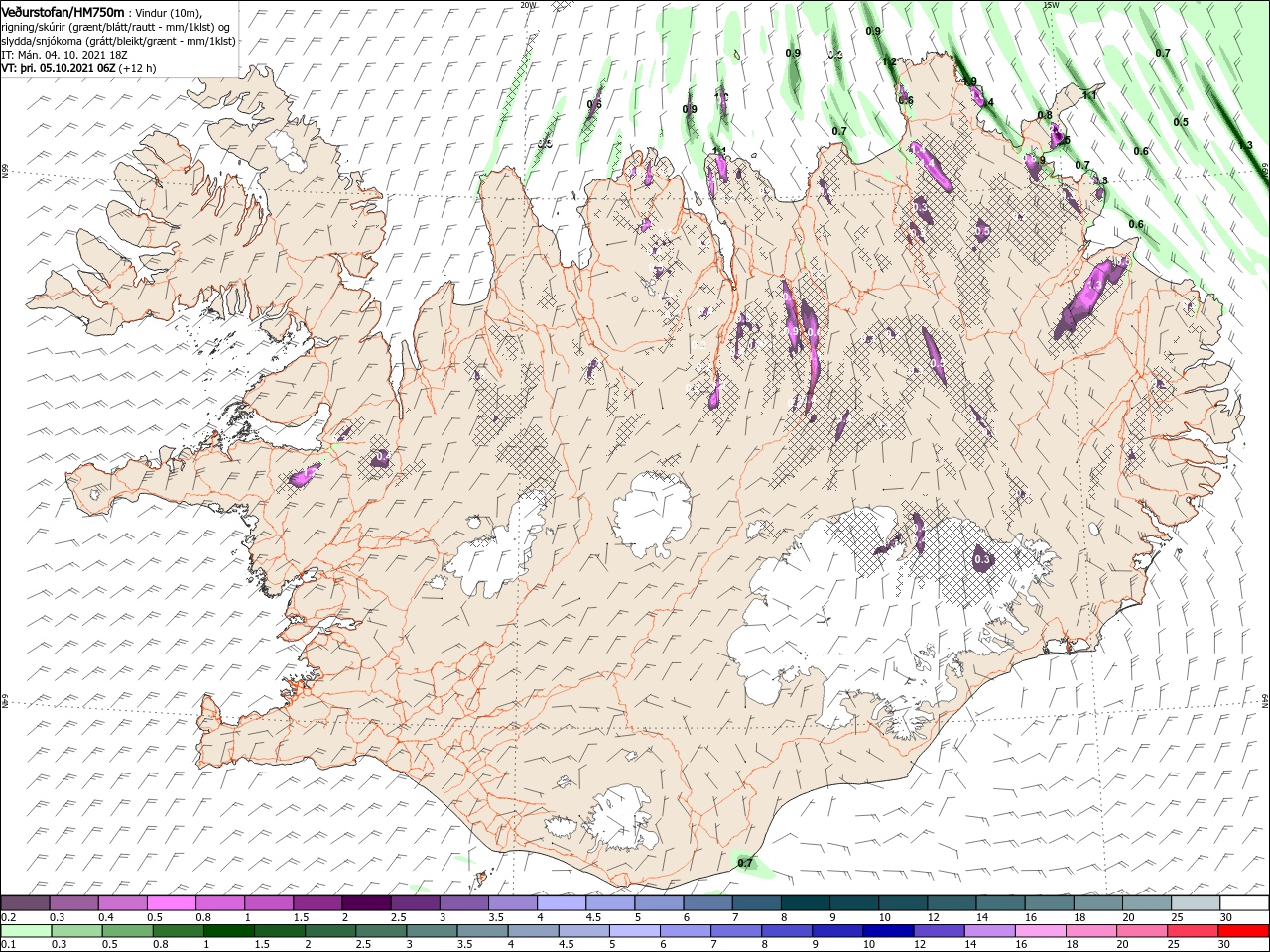Viewport: 1270px width, 952px height.
Task: Click the '0.1' label under the bottom legend row
Action: point(8,945)
